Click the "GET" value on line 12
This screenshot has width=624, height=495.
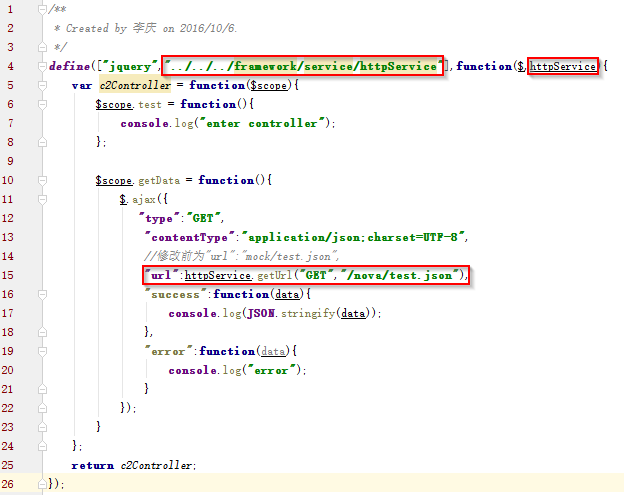click(203, 218)
